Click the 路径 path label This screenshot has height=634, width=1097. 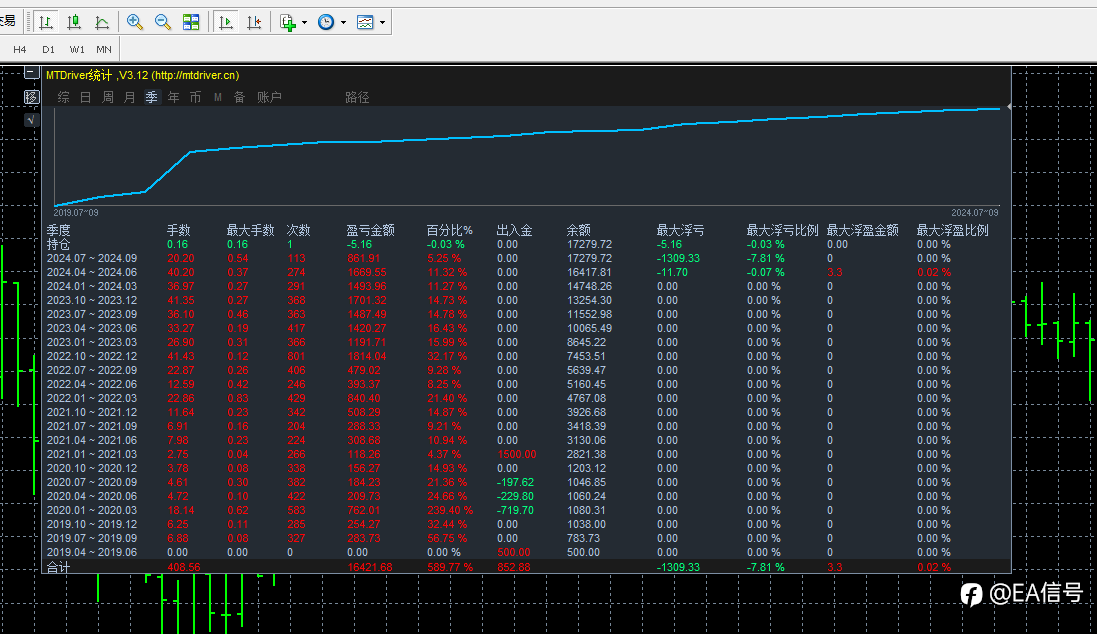357,97
